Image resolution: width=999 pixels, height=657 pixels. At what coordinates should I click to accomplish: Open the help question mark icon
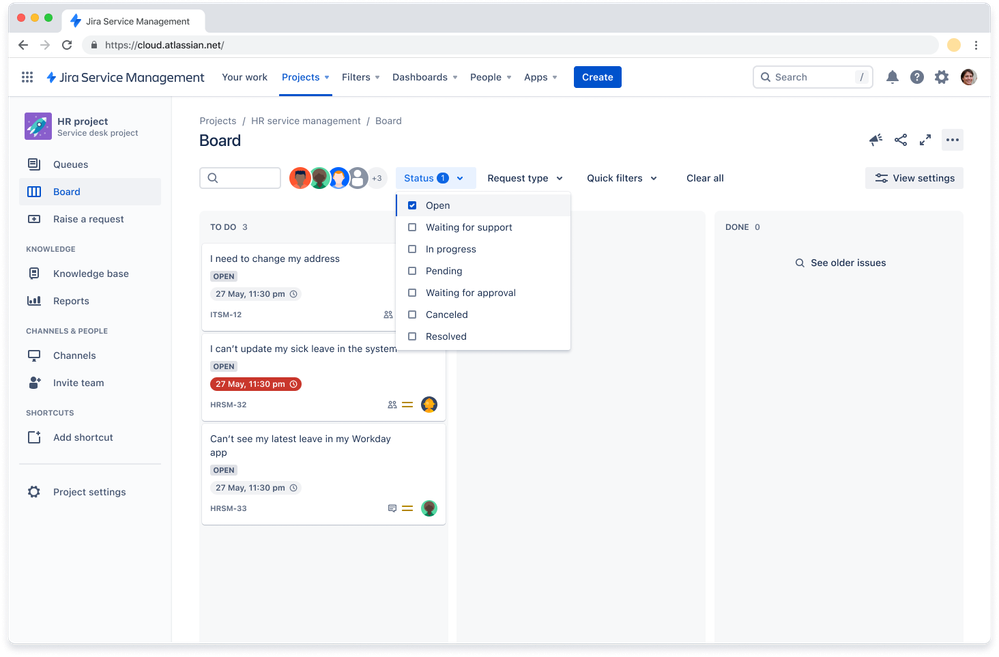click(x=917, y=77)
